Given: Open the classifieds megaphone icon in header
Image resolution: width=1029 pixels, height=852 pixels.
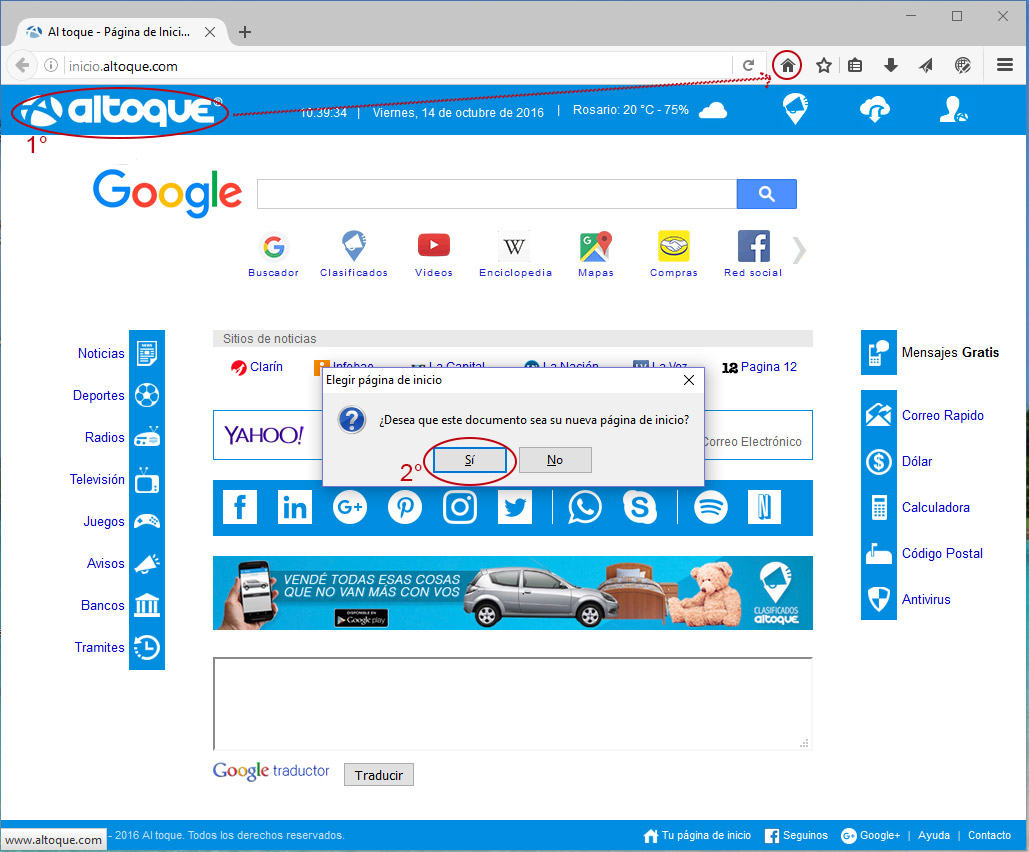Looking at the screenshot, I should coord(795,110).
